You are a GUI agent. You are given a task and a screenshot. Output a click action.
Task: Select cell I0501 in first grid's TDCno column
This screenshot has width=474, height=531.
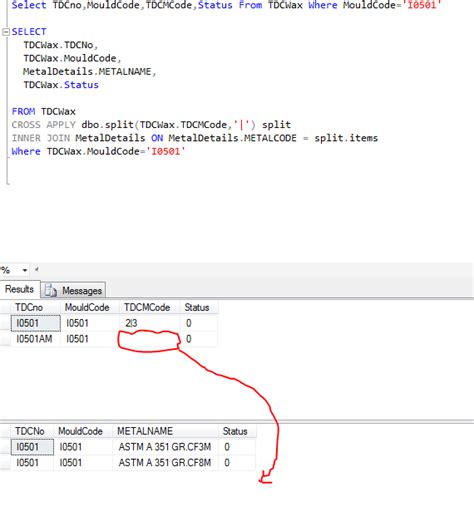[36, 323]
